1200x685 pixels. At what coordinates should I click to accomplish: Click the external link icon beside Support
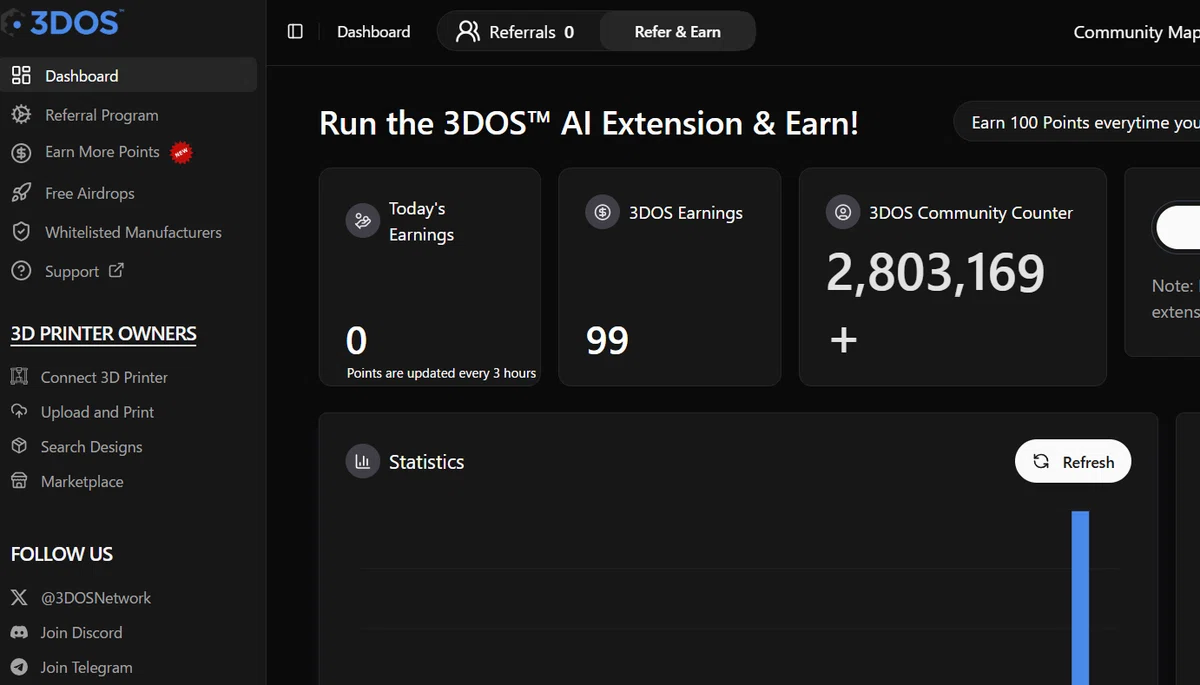click(116, 270)
